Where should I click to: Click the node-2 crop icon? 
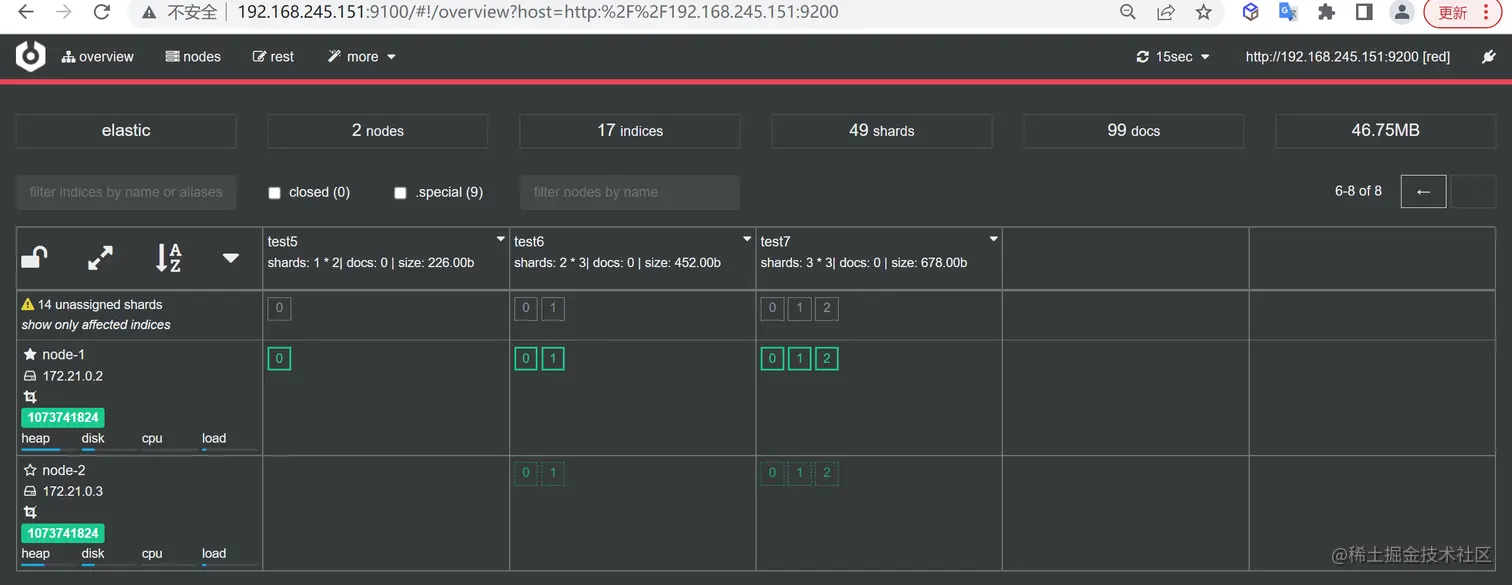30,512
